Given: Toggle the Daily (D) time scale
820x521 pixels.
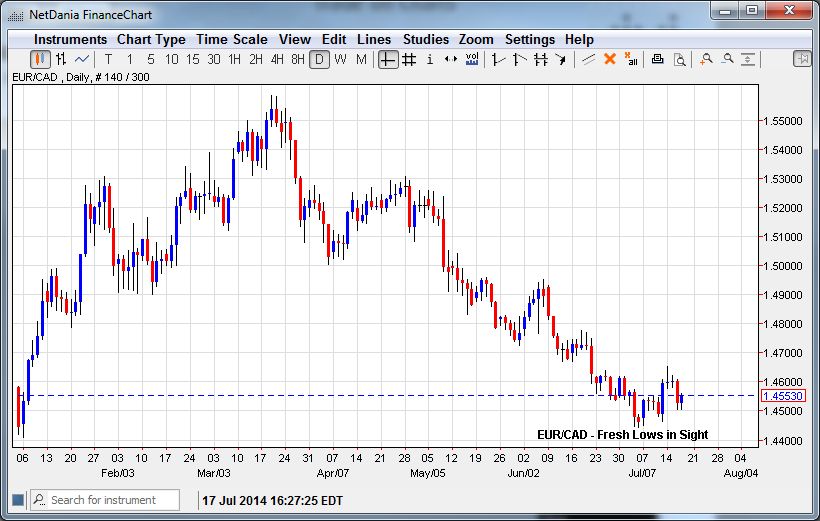Looking at the screenshot, I should tap(319, 60).
